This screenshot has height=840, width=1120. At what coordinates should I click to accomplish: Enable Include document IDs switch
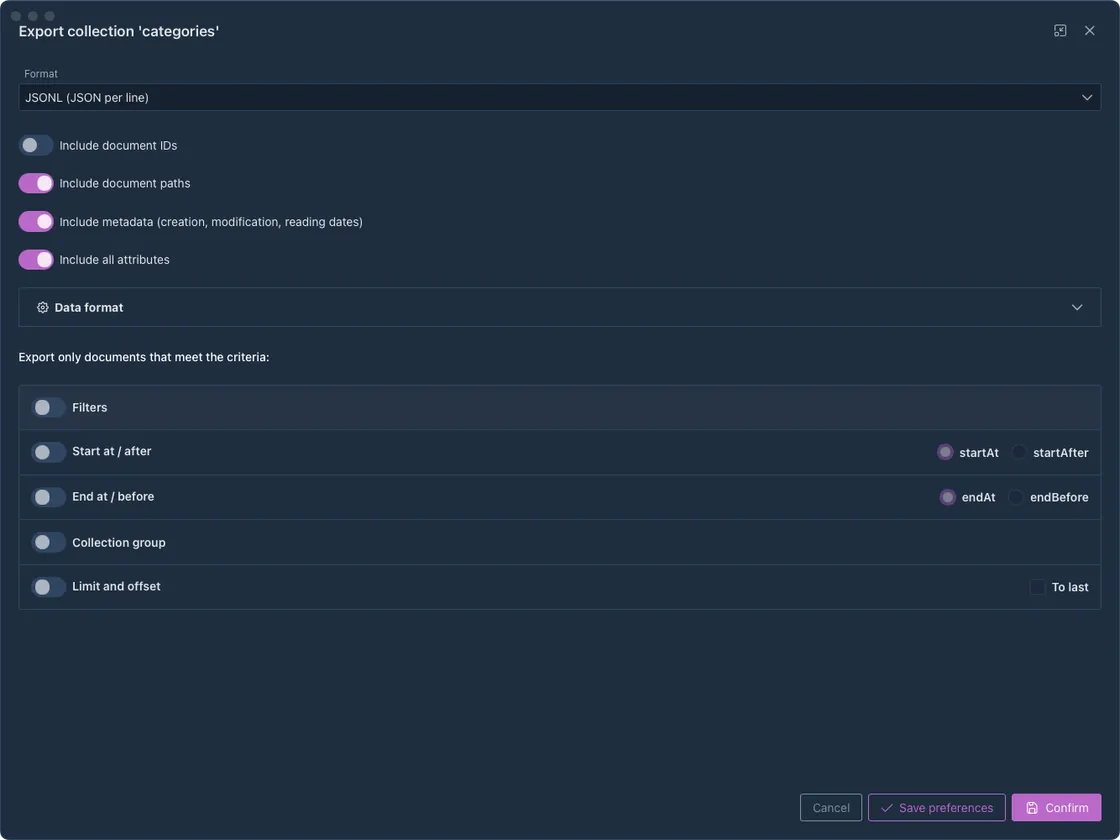pyautogui.click(x=36, y=145)
